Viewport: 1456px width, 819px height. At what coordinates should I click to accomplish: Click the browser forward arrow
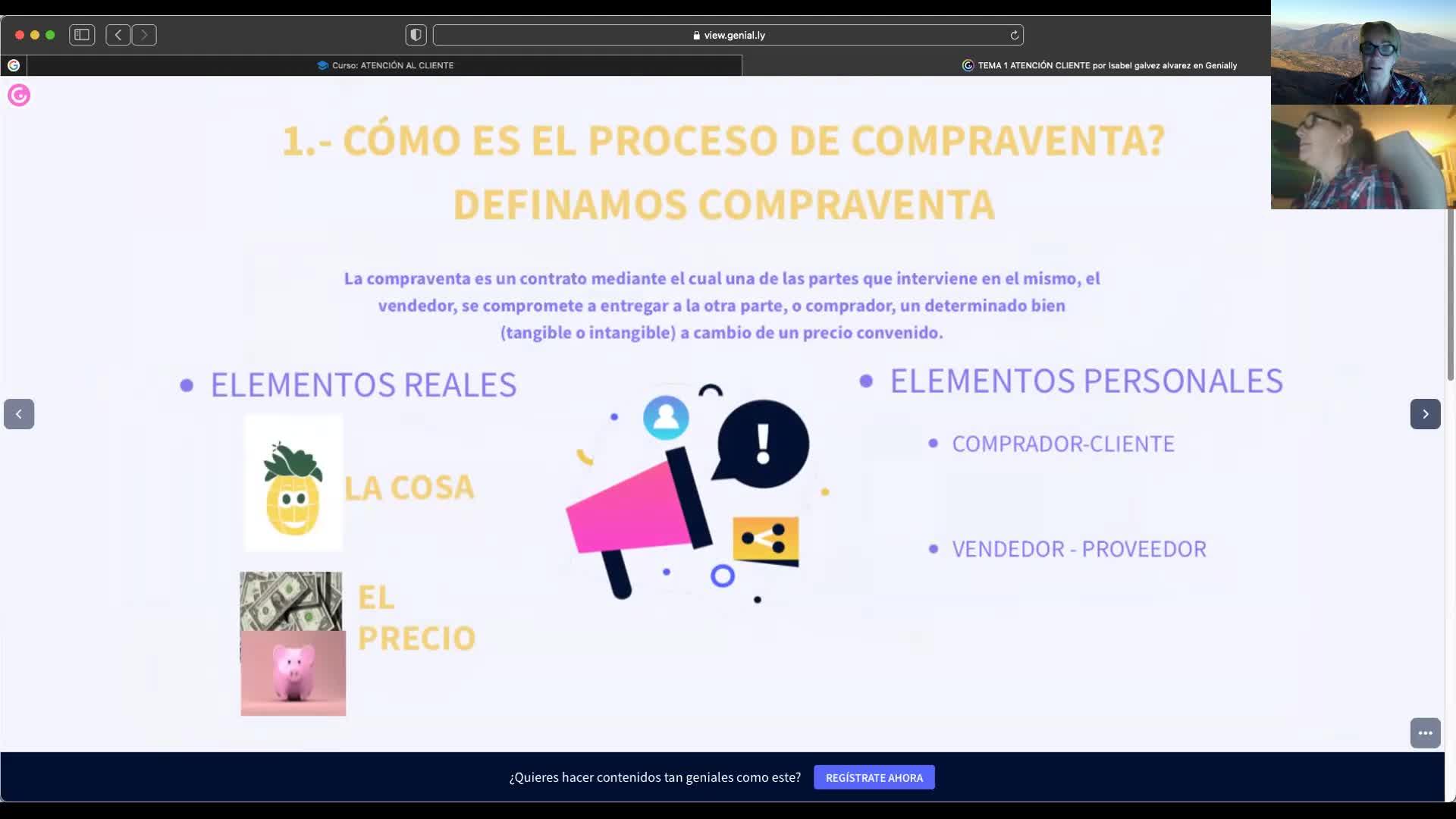click(x=144, y=35)
